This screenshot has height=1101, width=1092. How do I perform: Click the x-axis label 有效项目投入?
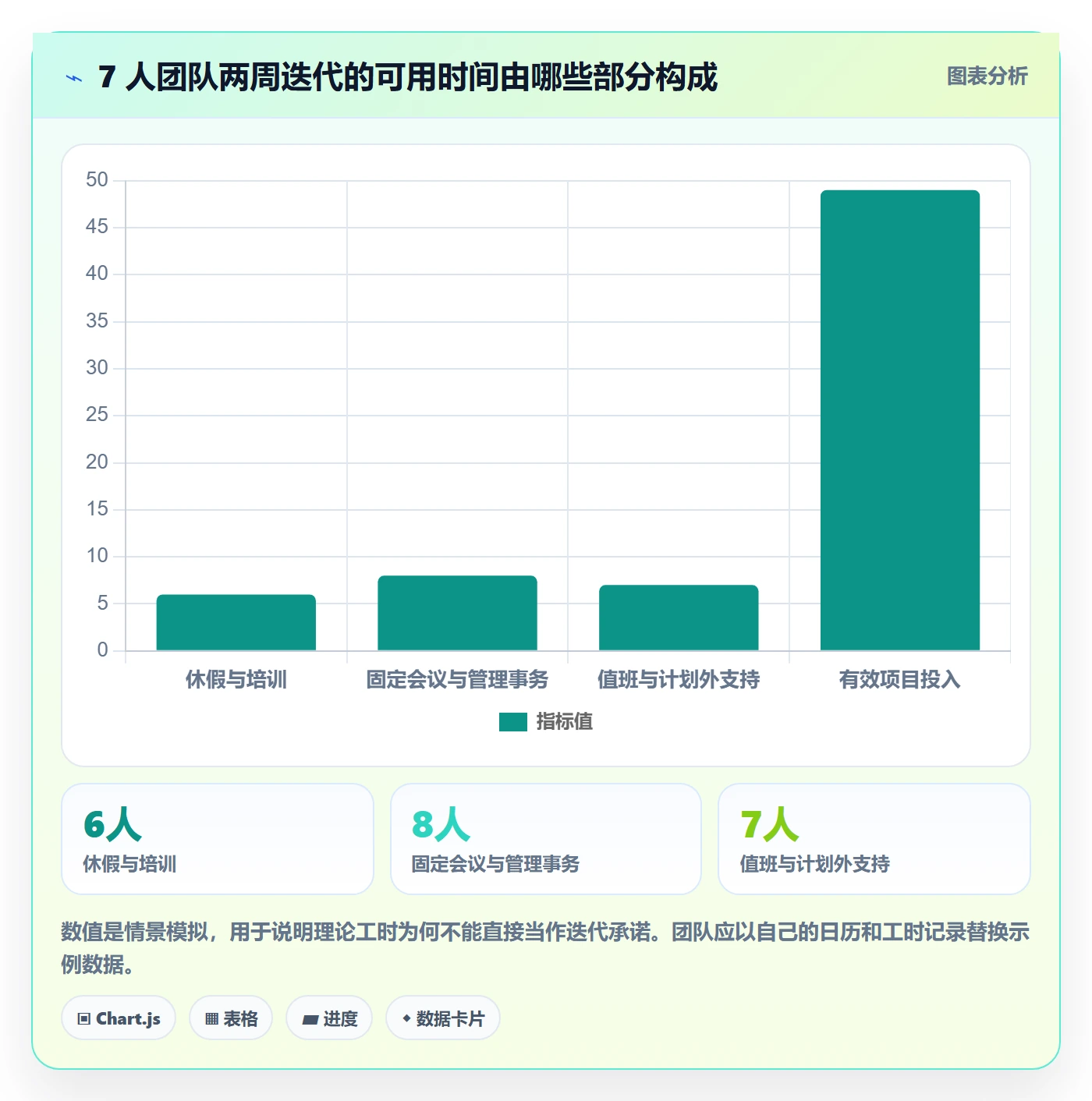tap(900, 680)
